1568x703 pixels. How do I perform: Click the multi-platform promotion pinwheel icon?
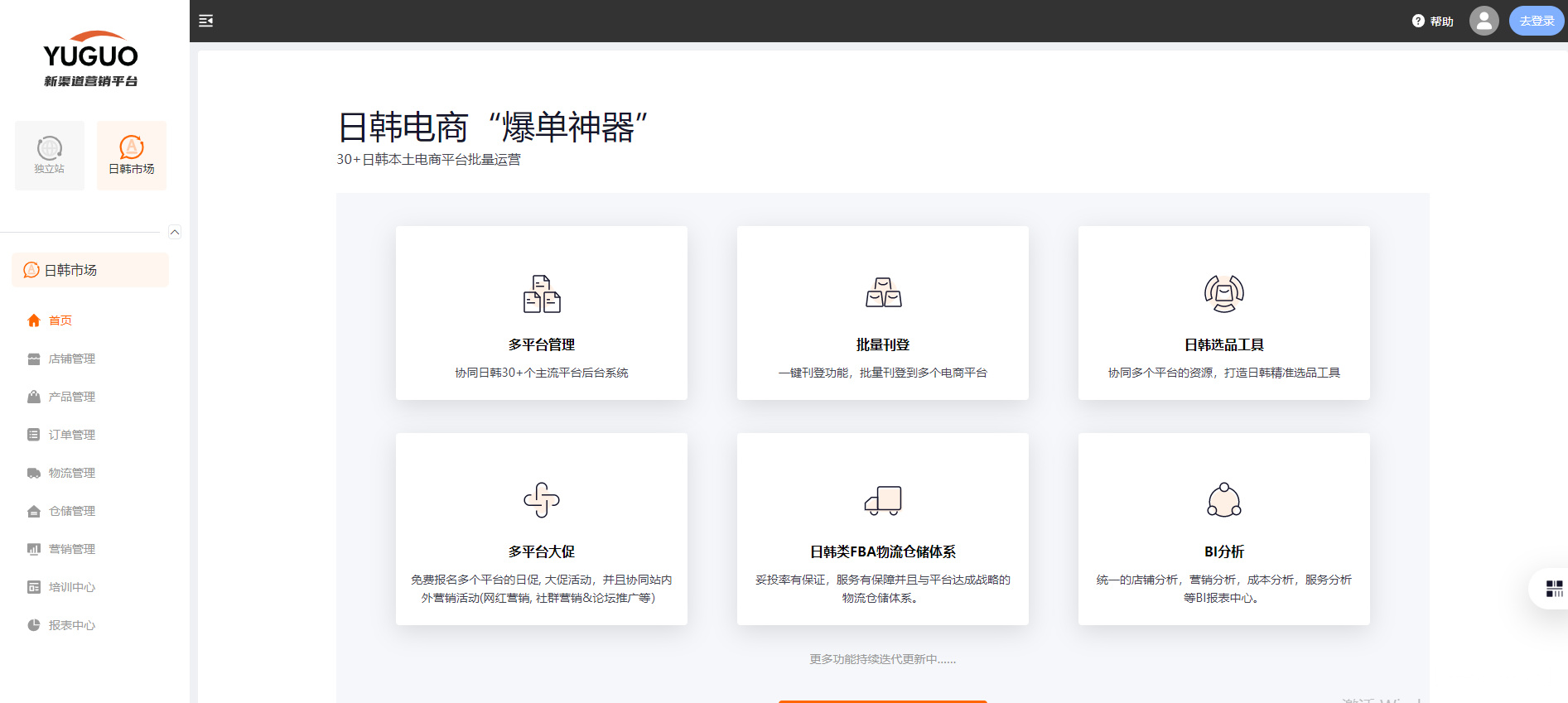[542, 500]
